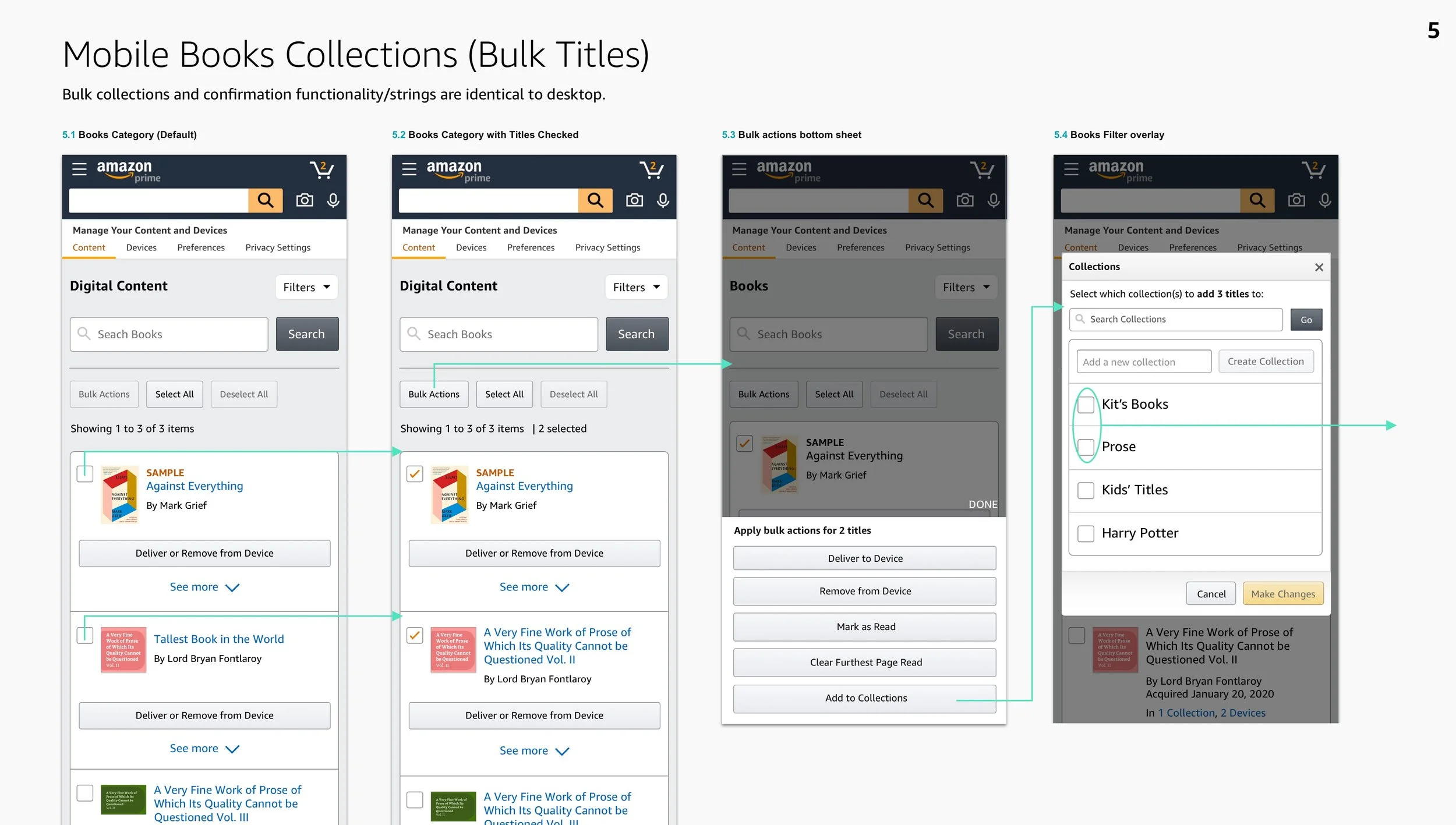The width and height of the screenshot is (1456, 825).
Task: Click shopping cart icon in second mobile screen
Action: [651, 169]
